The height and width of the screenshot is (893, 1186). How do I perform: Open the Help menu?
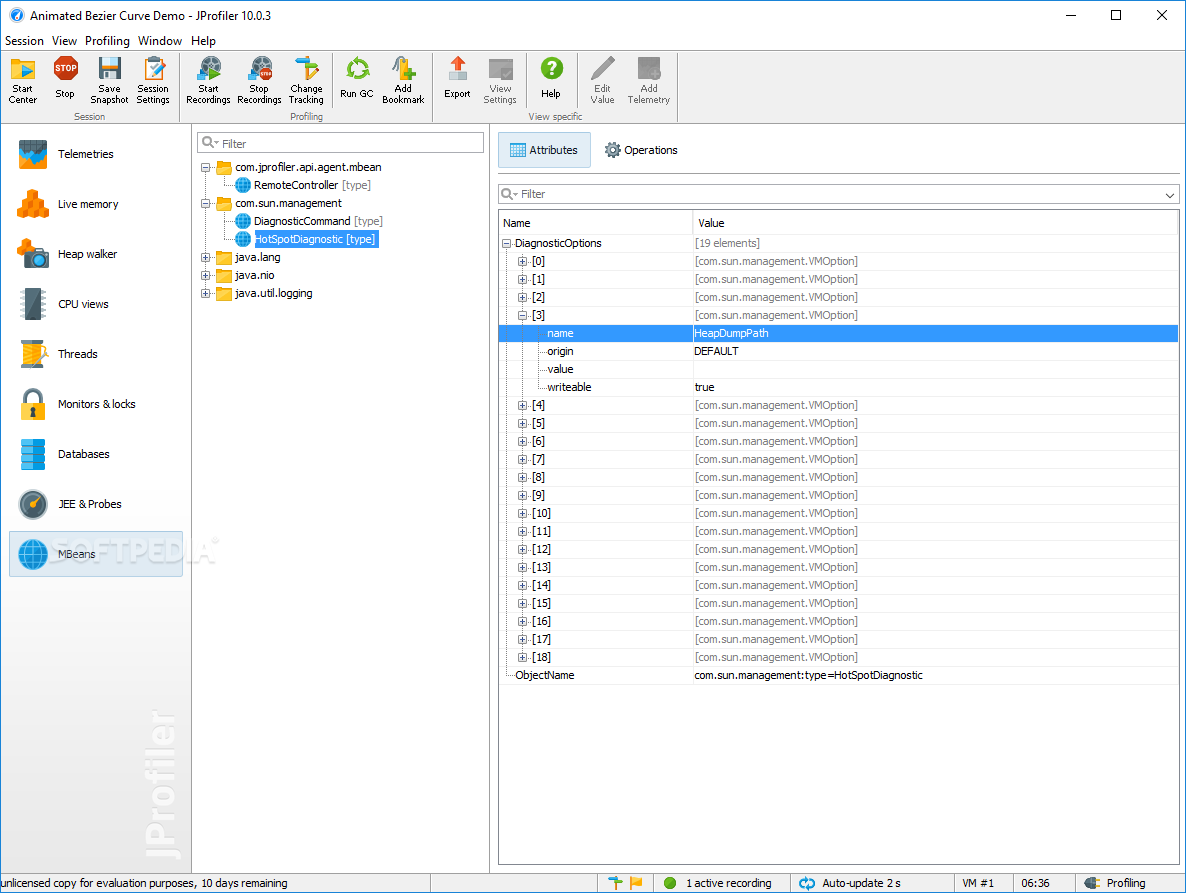coord(203,41)
